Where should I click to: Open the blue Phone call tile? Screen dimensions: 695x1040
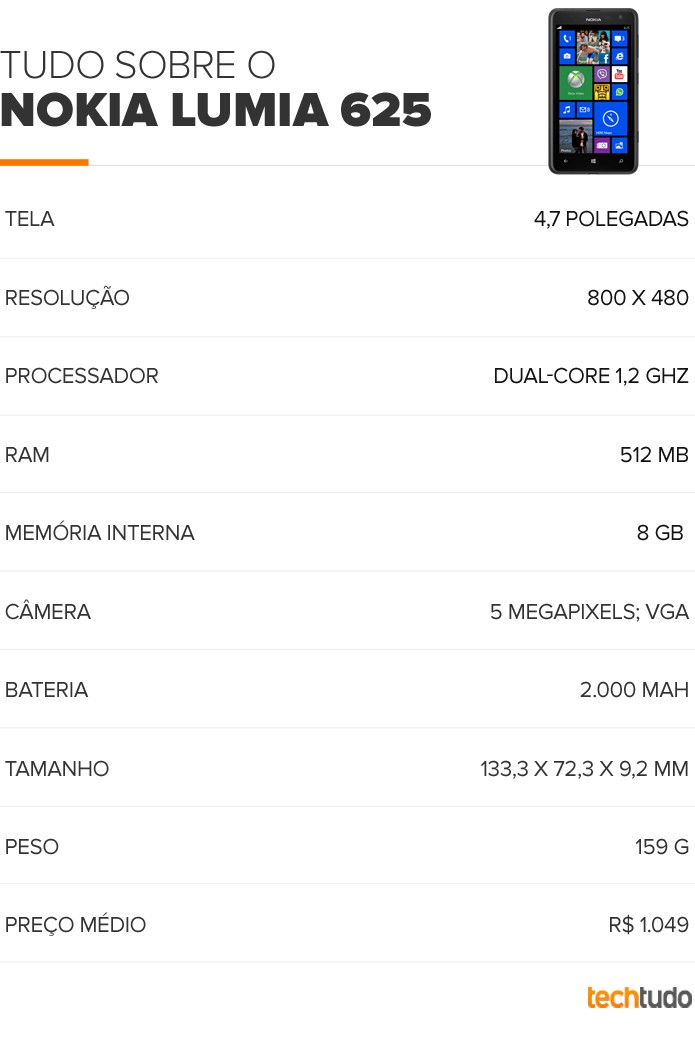[x=567, y=38]
